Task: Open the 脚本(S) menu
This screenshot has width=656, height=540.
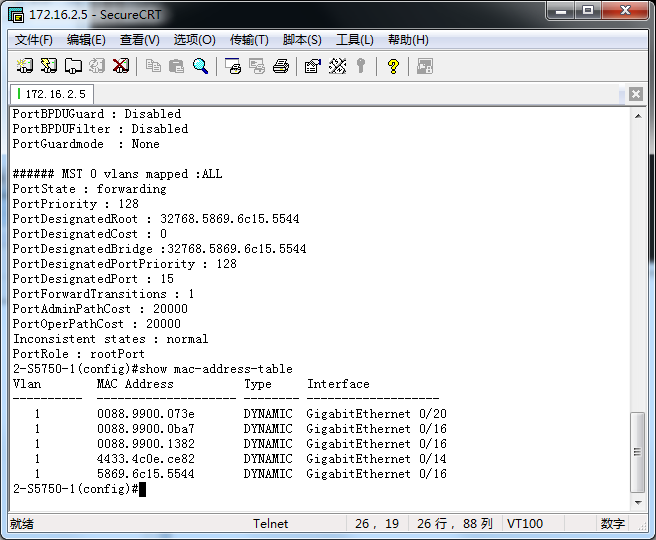Action: tap(302, 40)
